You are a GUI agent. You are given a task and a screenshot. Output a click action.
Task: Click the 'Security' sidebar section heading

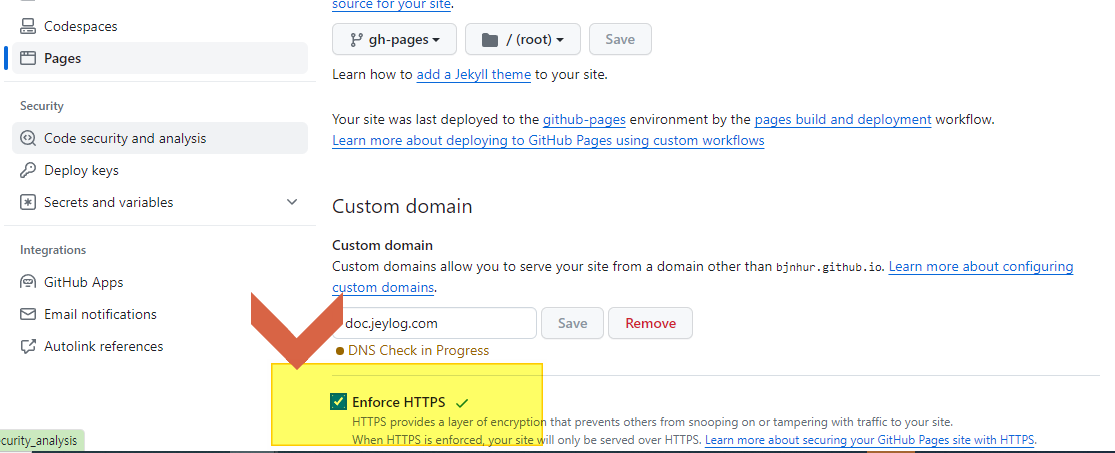42,106
